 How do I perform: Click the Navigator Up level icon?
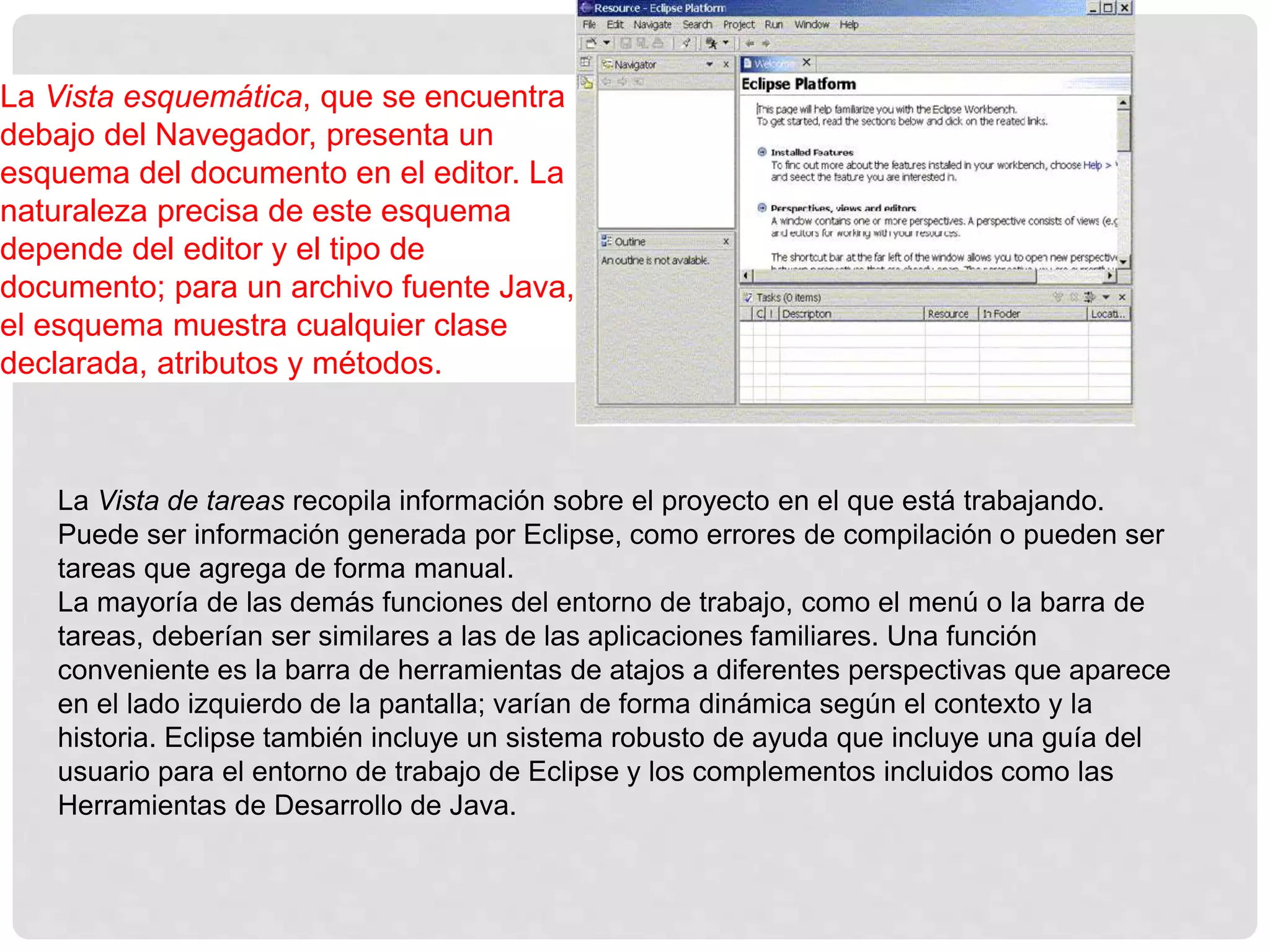638,81
